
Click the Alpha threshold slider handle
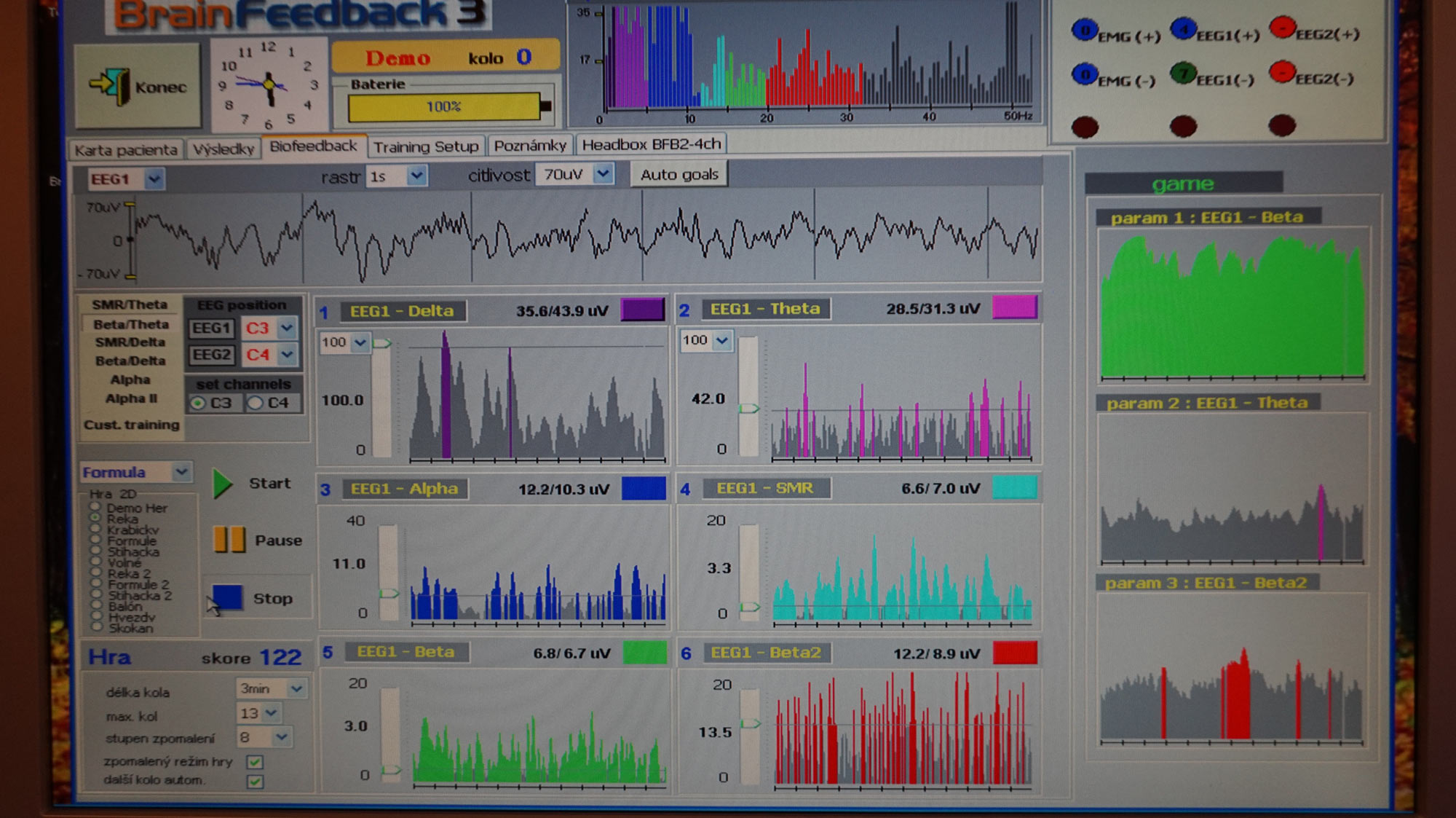point(389,594)
